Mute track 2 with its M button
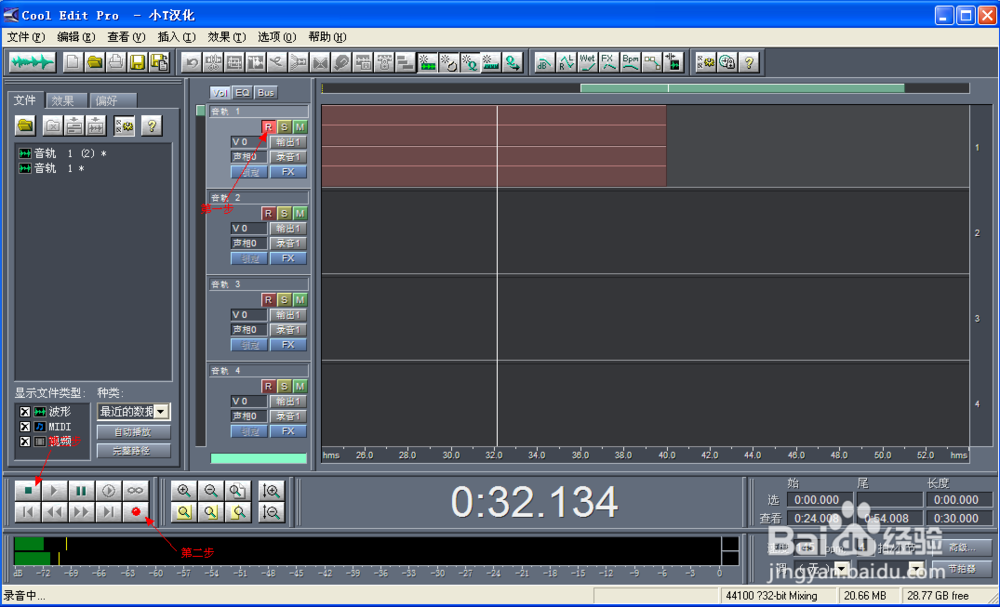The image size is (1000, 607). point(299,213)
